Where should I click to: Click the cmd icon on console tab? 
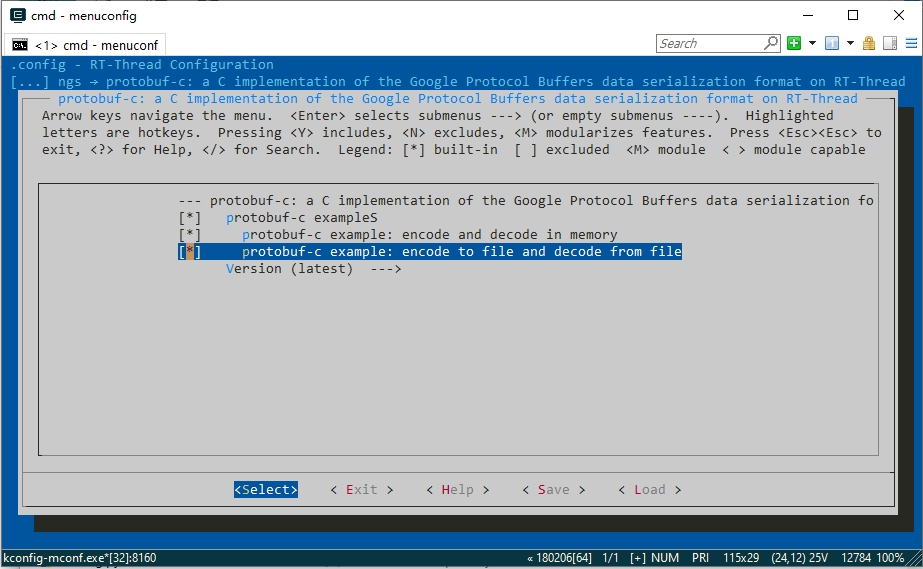(x=19, y=45)
